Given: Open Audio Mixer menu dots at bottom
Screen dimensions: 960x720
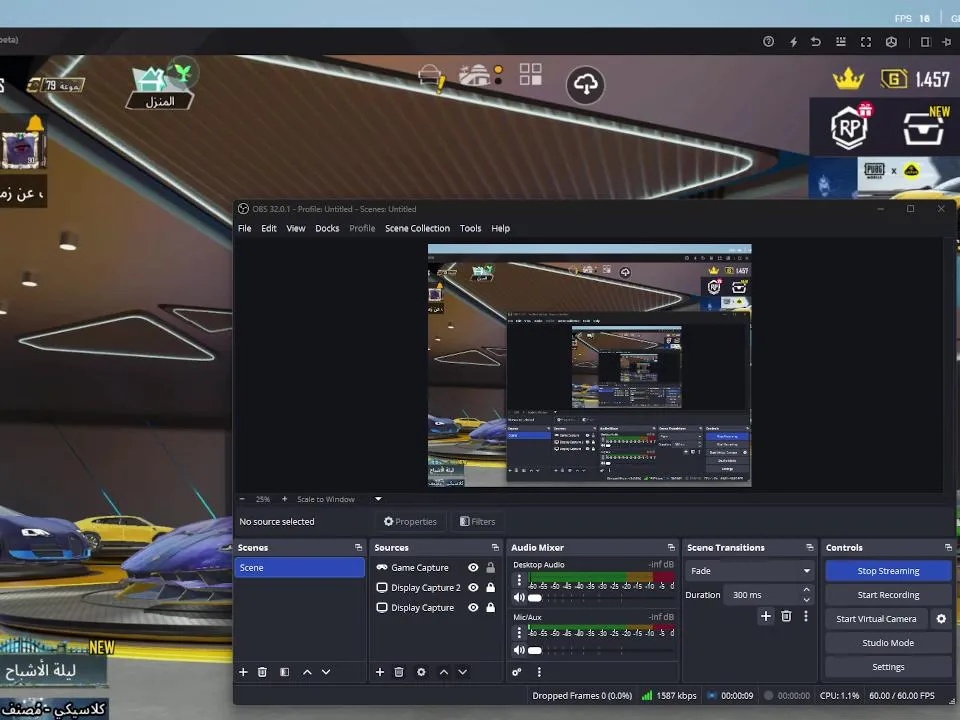Looking at the screenshot, I should [x=539, y=672].
